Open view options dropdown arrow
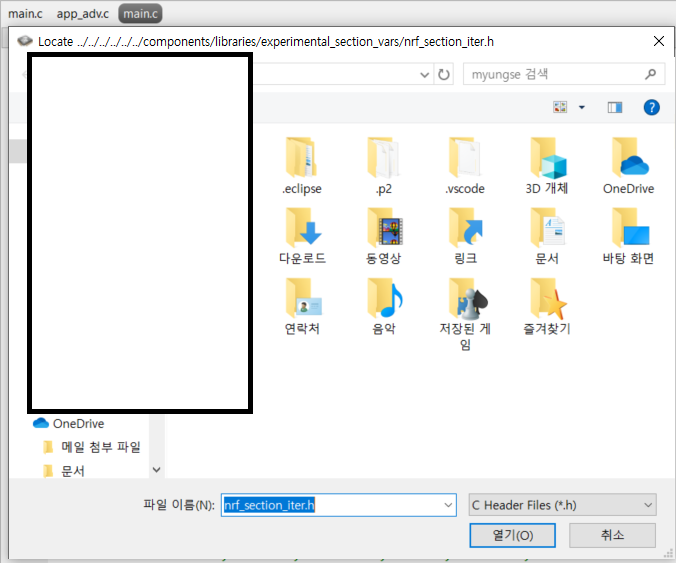This screenshot has height=563, width=676. click(582, 107)
